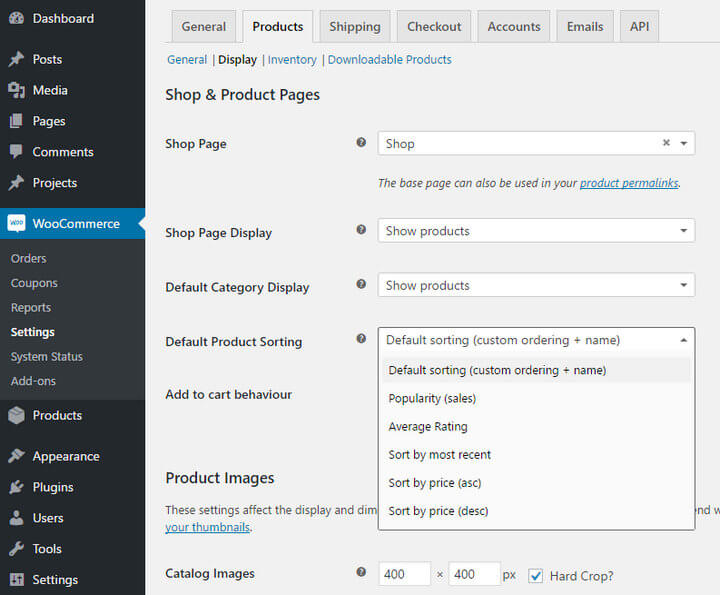Viewport: 720px width, 595px height.
Task: Click help tooltip icon for Shop Page
Action: coord(361,142)
